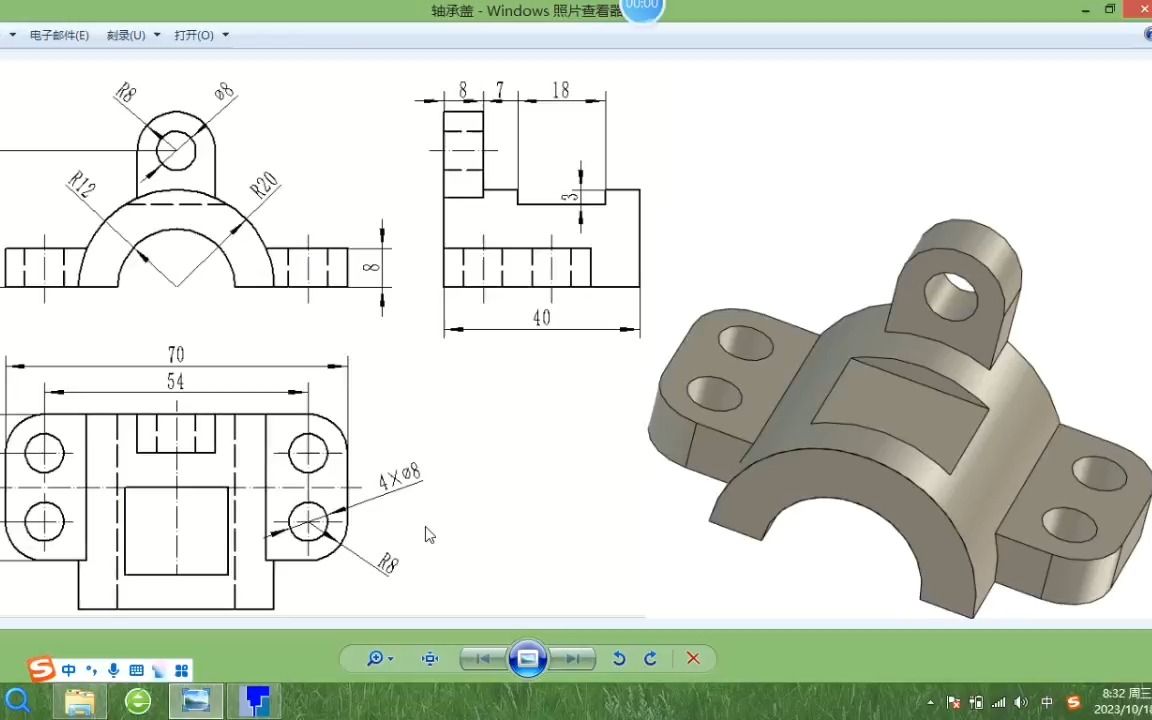This screenshot has width=1152, height=720.
Task: Open Sogou soft keyboard
Action: [136, 670]
